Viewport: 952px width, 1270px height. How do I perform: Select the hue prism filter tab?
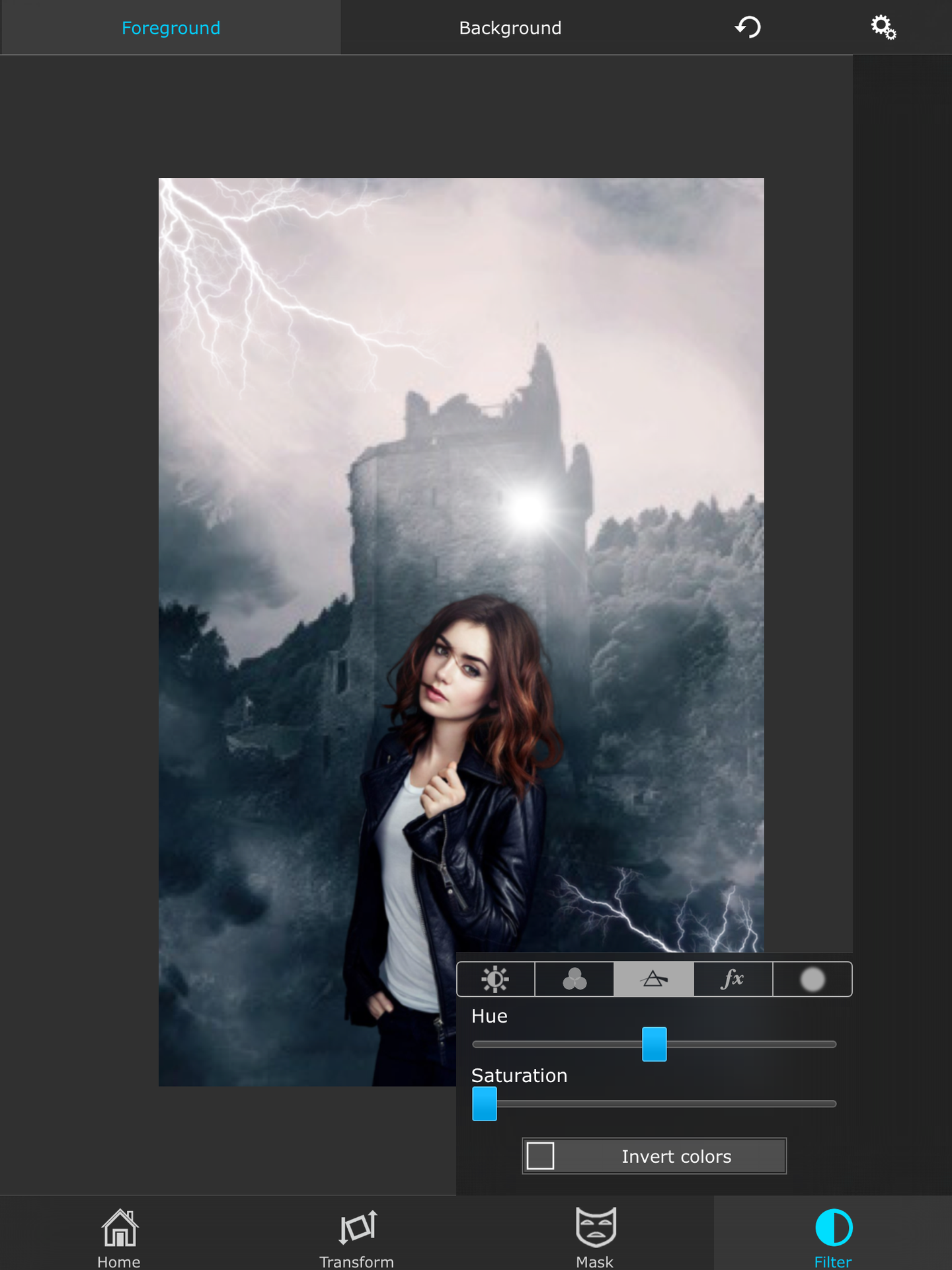coord(654,979)
